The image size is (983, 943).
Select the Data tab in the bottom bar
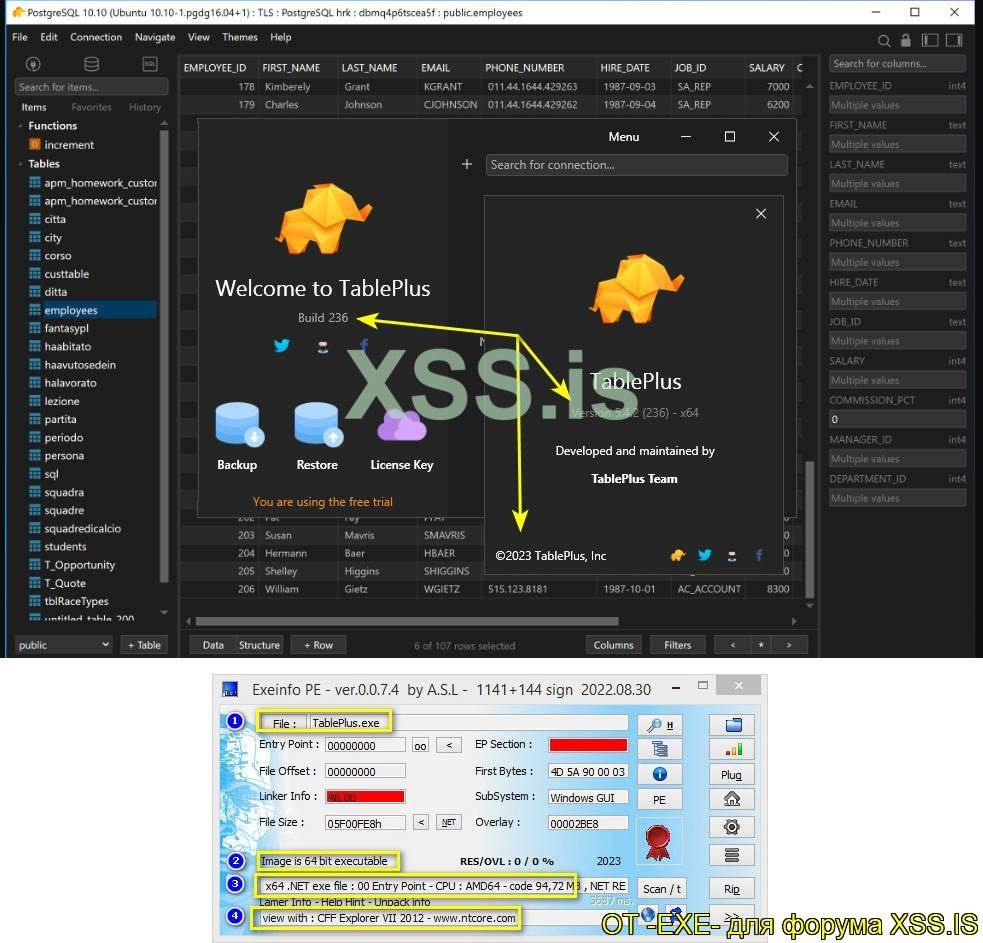pyautogui.click(x=213, y=645)
